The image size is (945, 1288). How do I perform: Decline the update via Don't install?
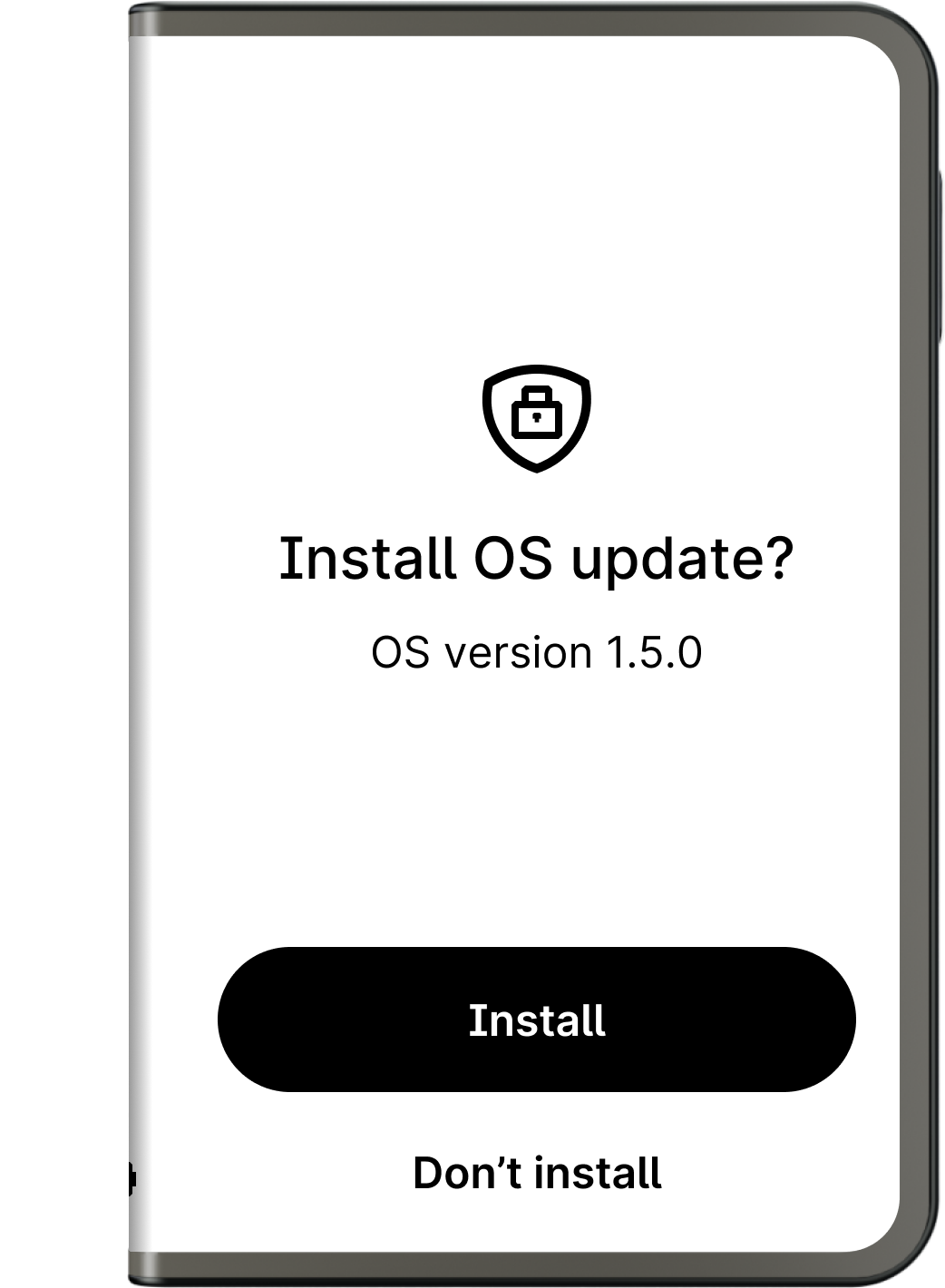[537, 1173]
